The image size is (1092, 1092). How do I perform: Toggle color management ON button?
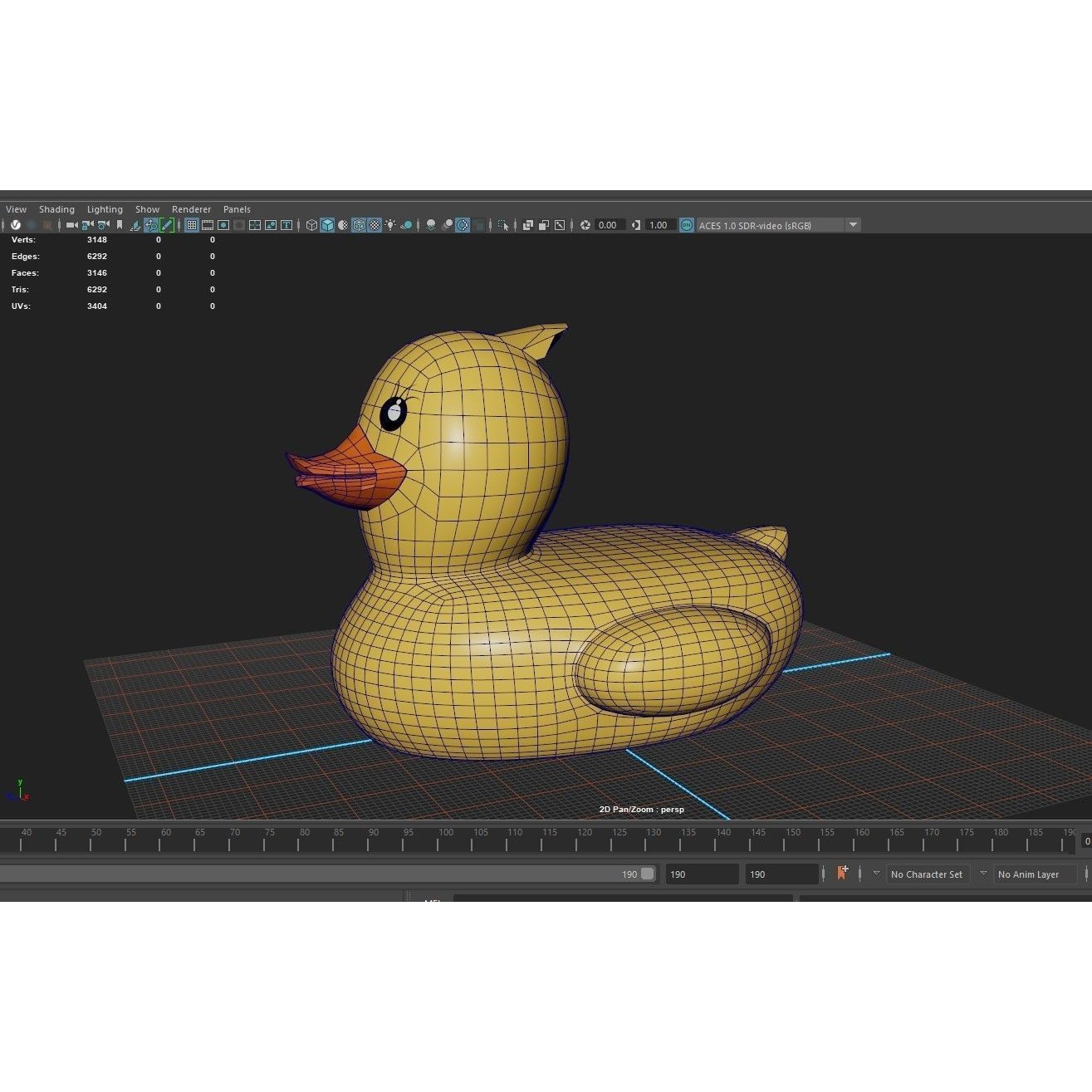(x=686, y=225)
